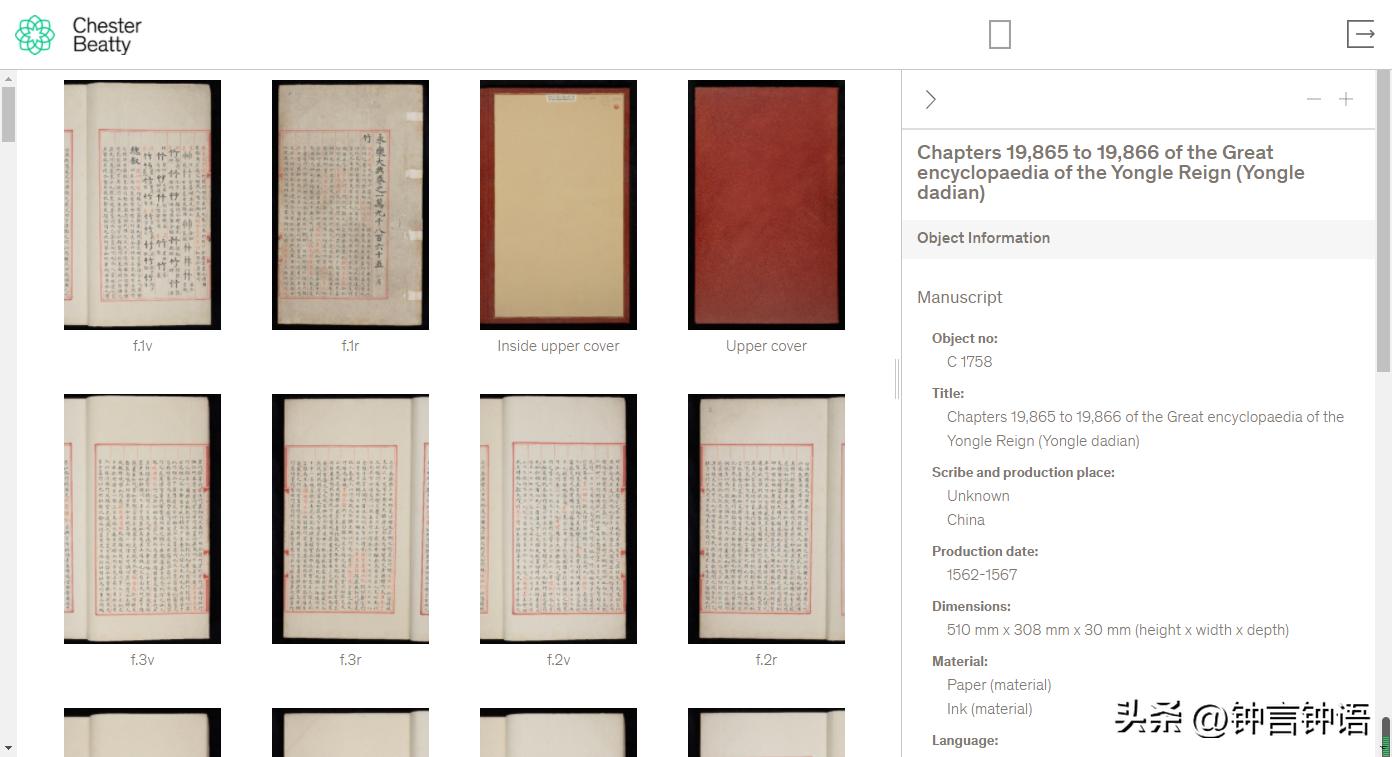This screenshot has height=757, width=1392.
Task: Increase text size with plus icon
Action: coord(1346,99)
